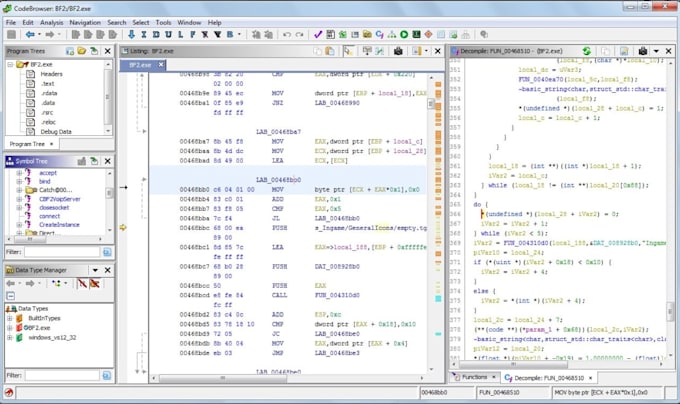
Task: Open the Search menu
Action: (x=117, y=22)
